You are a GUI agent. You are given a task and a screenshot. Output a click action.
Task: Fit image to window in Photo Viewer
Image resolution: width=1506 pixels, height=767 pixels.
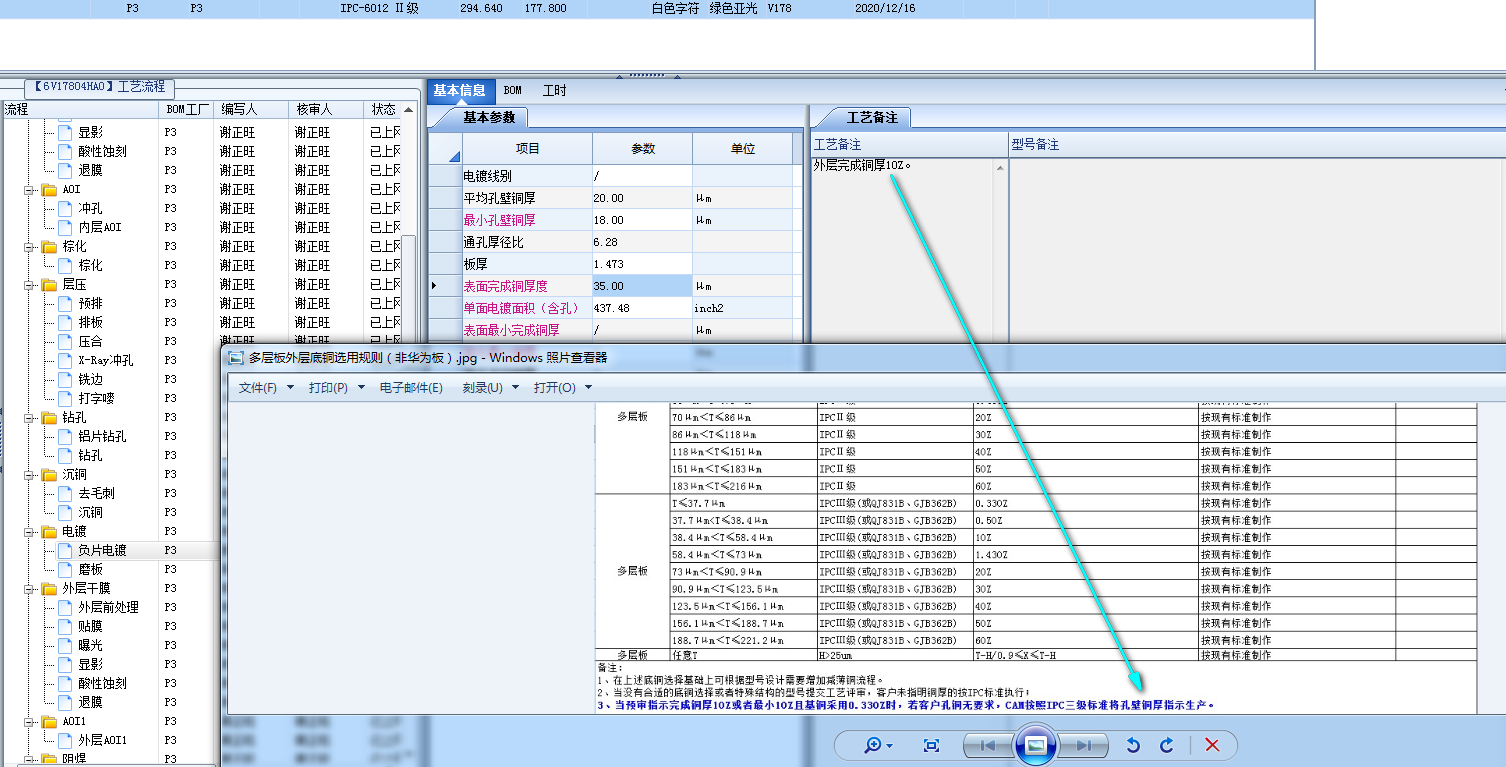[x=931, y=745]
